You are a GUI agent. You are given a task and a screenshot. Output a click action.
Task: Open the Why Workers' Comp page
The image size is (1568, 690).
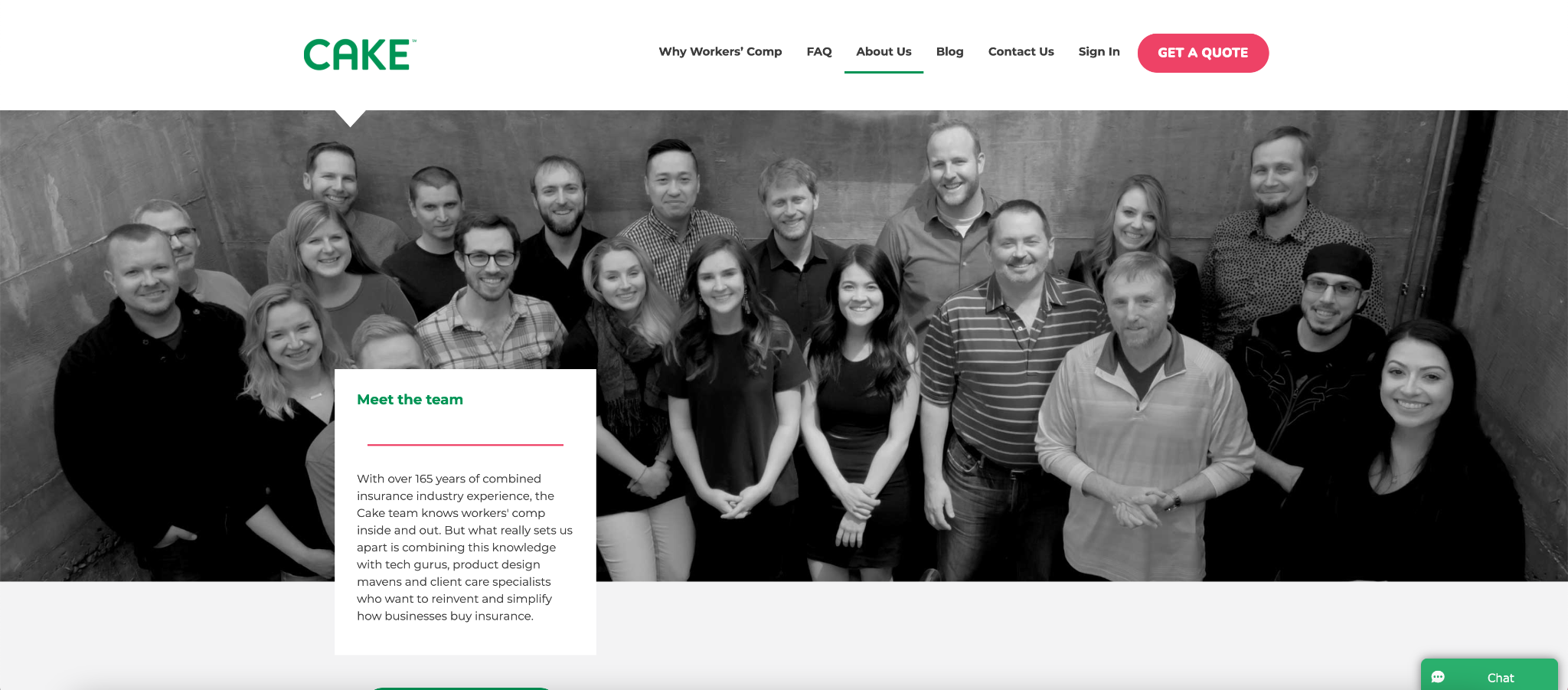(x=720, y=51)
